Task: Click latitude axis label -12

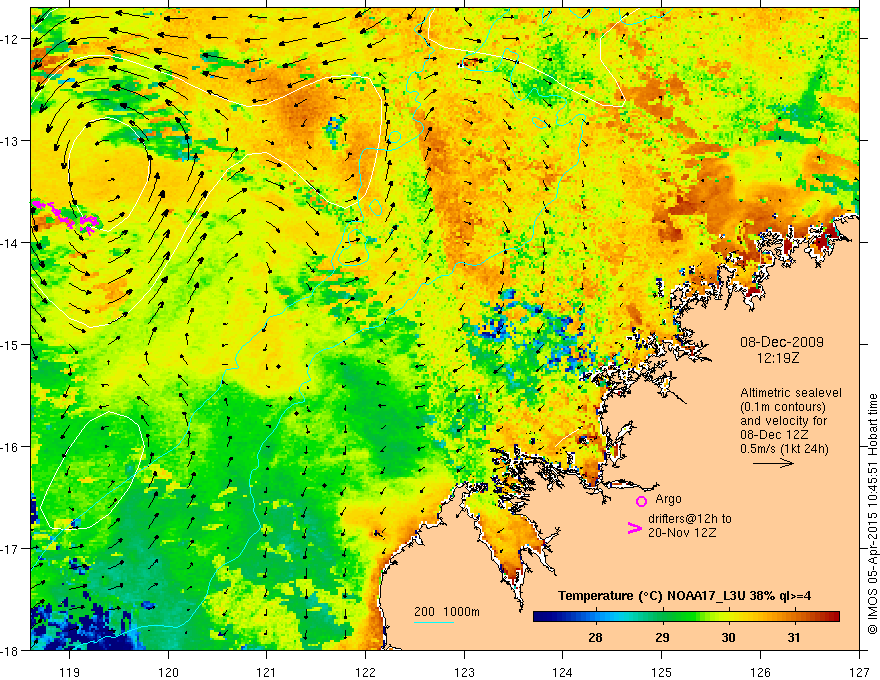Action: point(11,39)
